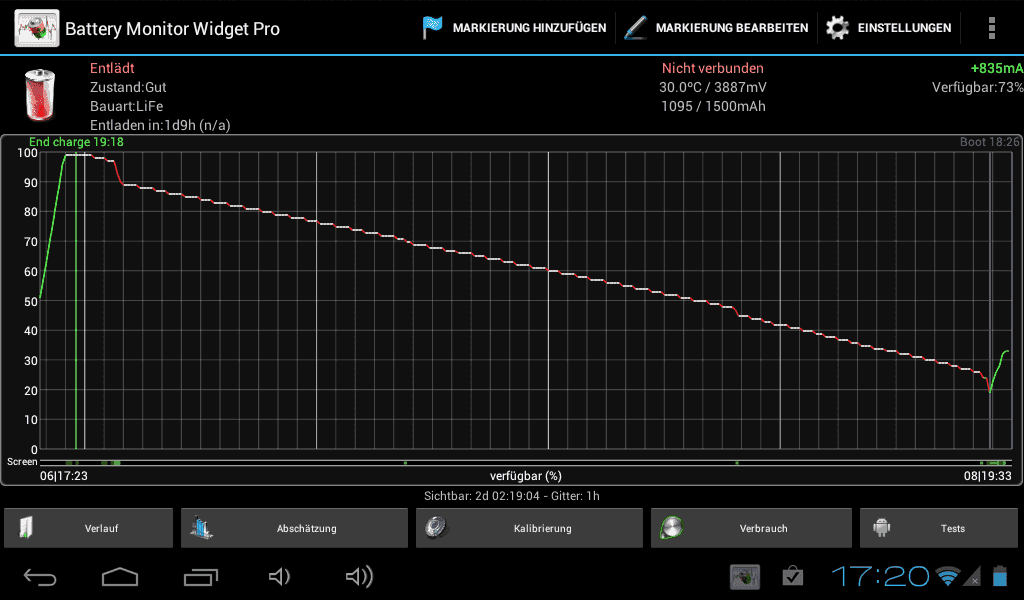Select the Kalibrierung tab

[x=529, y=528]
